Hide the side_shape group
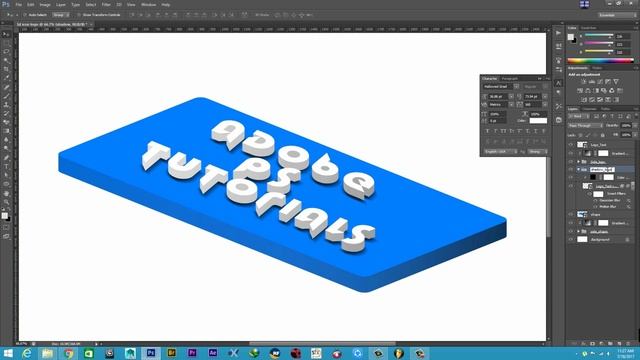Image resolution: width=640 pixels, height=360 pixels. [571, 231]
